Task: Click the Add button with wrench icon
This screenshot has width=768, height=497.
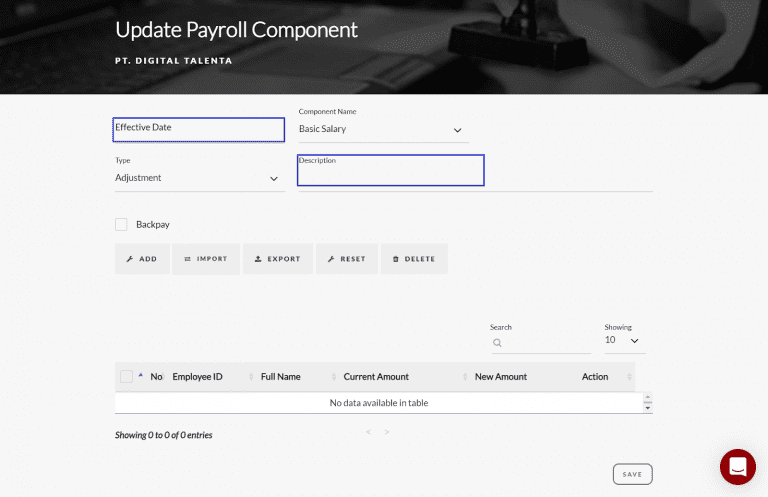Action: [x=142, y=259]
